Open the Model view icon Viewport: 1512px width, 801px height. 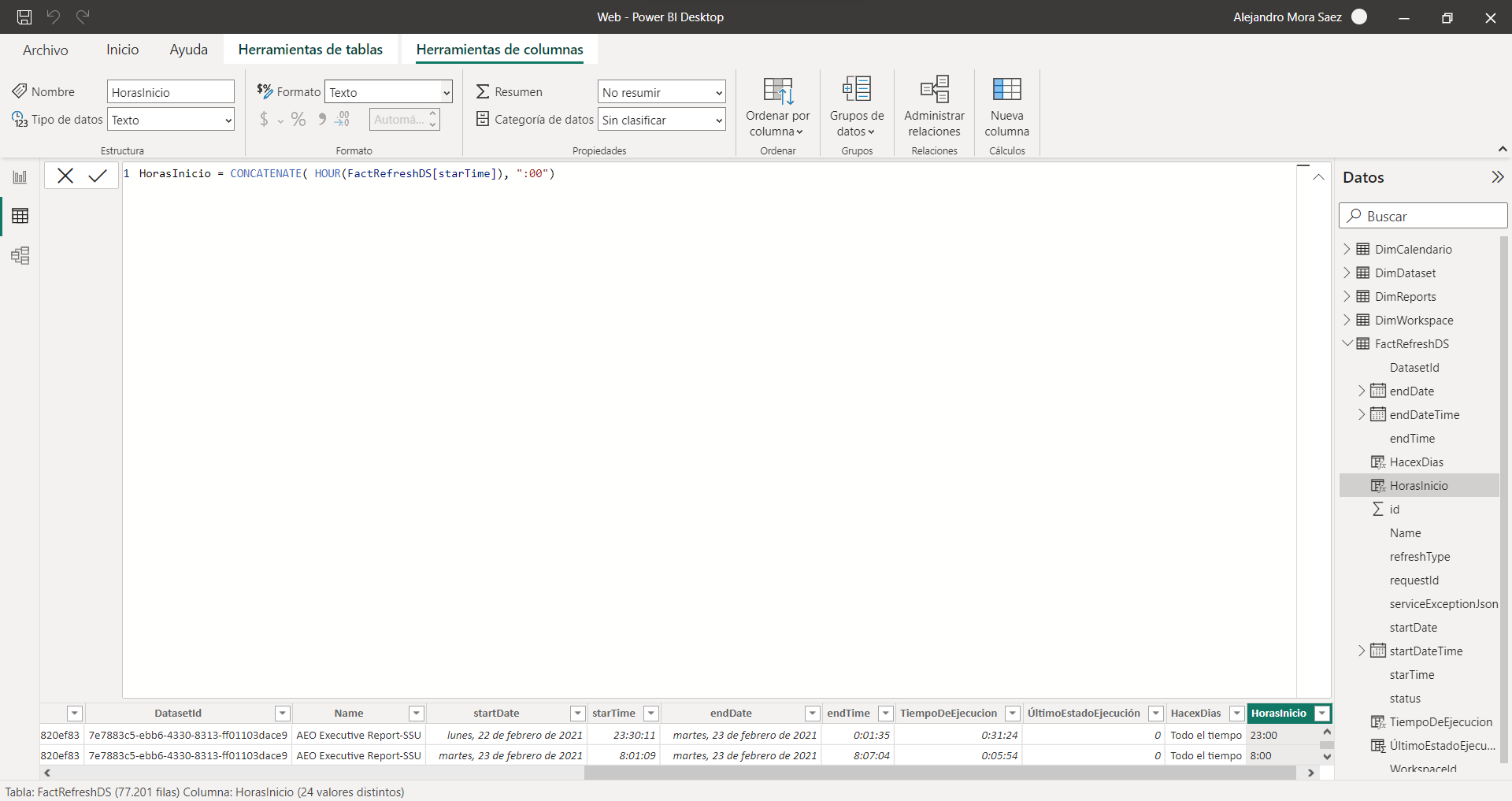20,256
